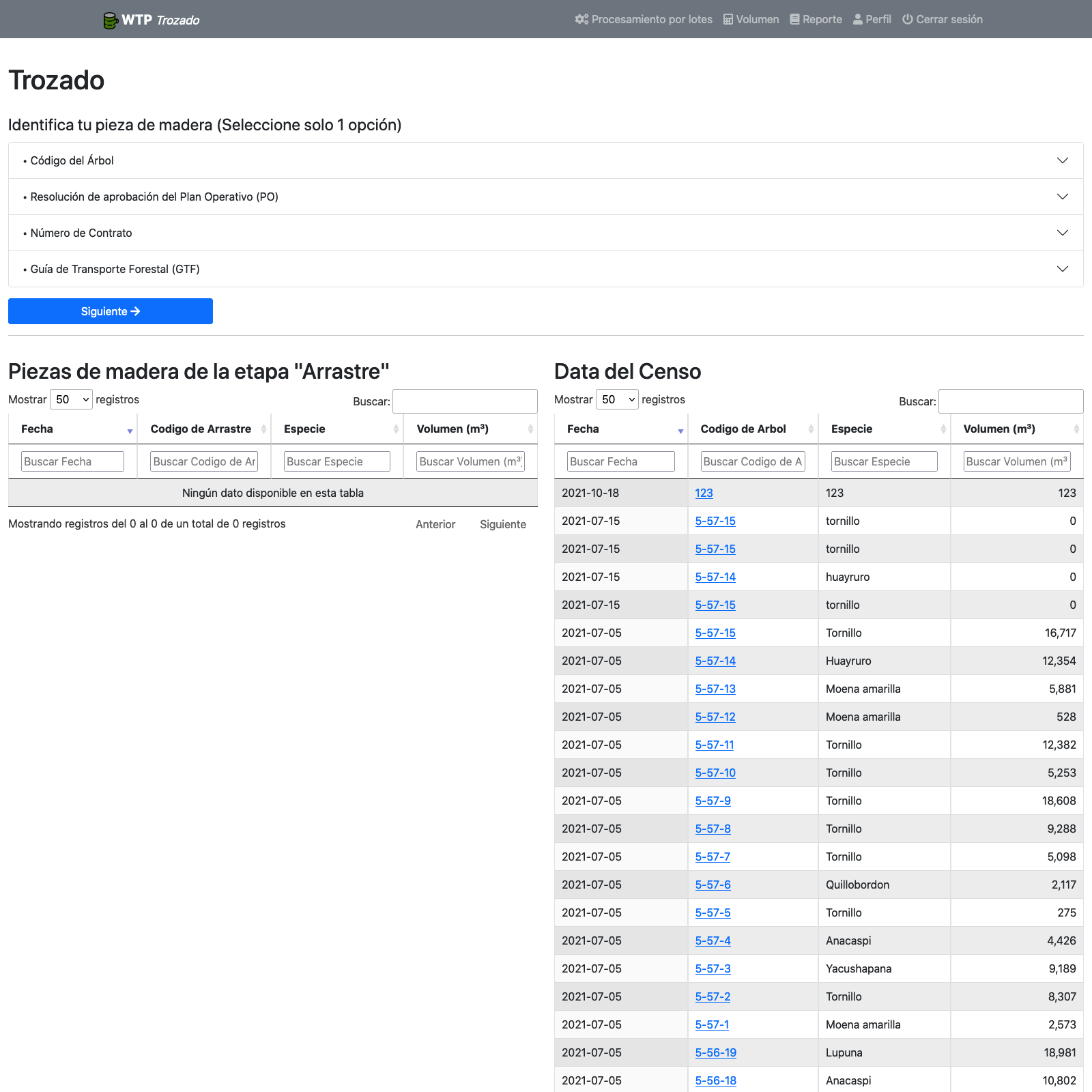Viewport: 1092px width, 1092px height.
Task: Click Cerrar sesión to log out
Action: (943, 19)
